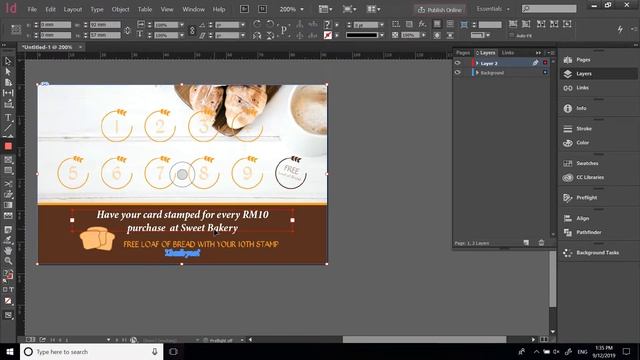
Task: Toggle formatting affects container or text
Action: 8,289
